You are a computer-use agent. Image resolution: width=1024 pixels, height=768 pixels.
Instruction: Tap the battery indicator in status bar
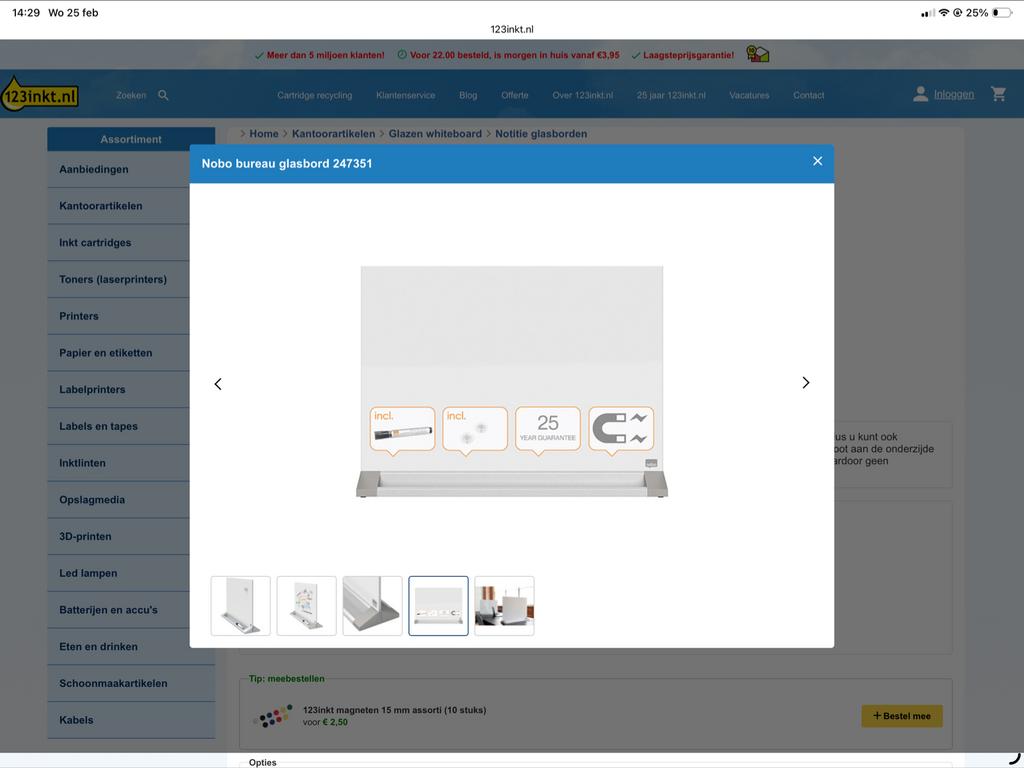pos(1001,12)
